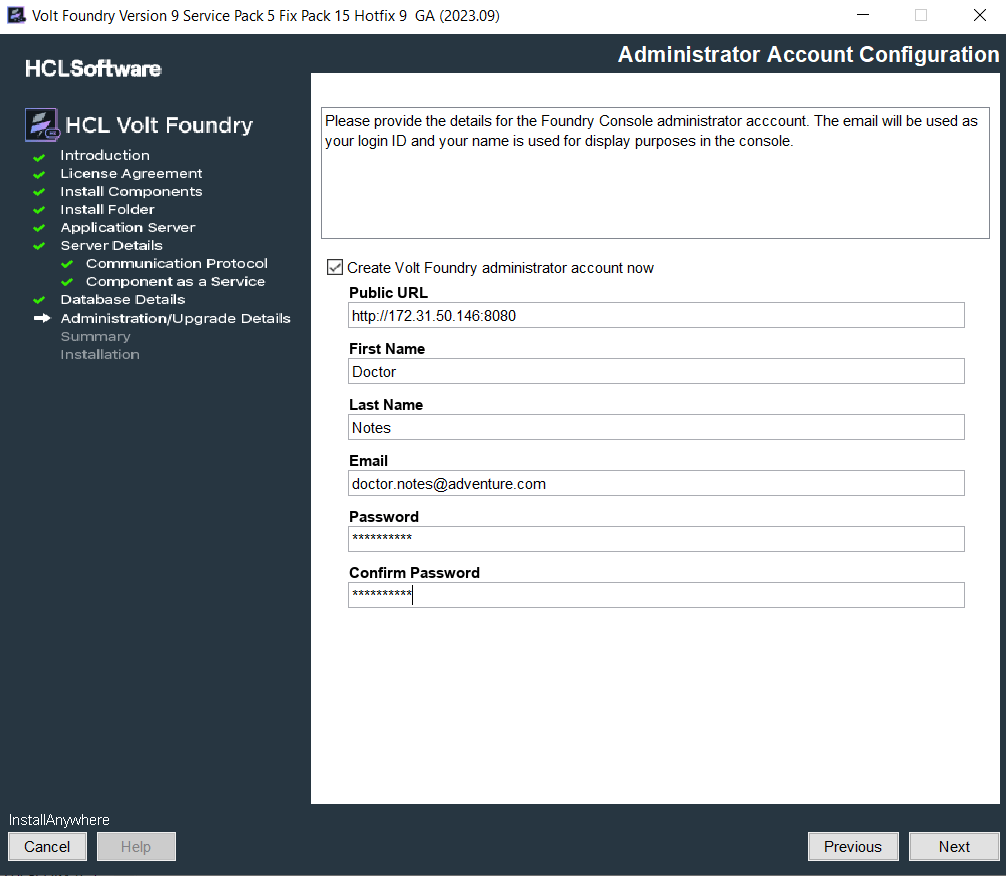
Task: Click the Summary step label
Action: [95, 337]
